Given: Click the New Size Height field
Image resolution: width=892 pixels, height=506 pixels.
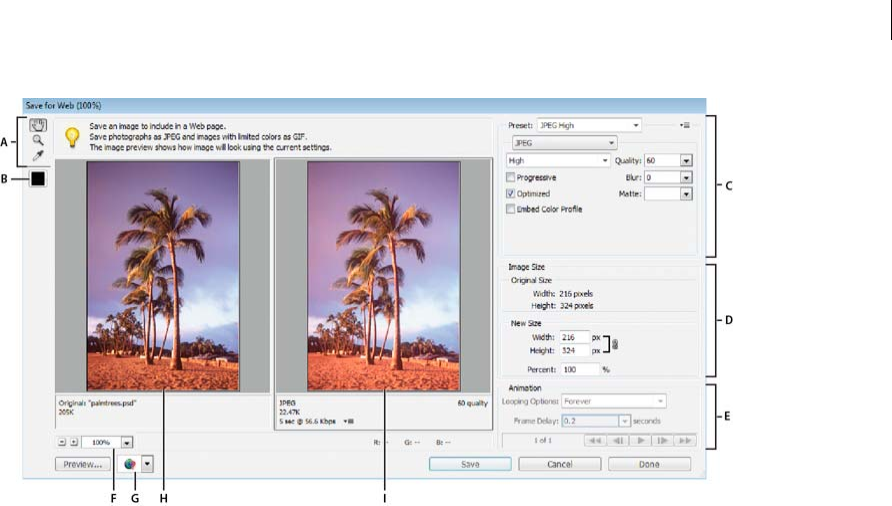Looking at the screenshot, I should (x=575, y=351).
